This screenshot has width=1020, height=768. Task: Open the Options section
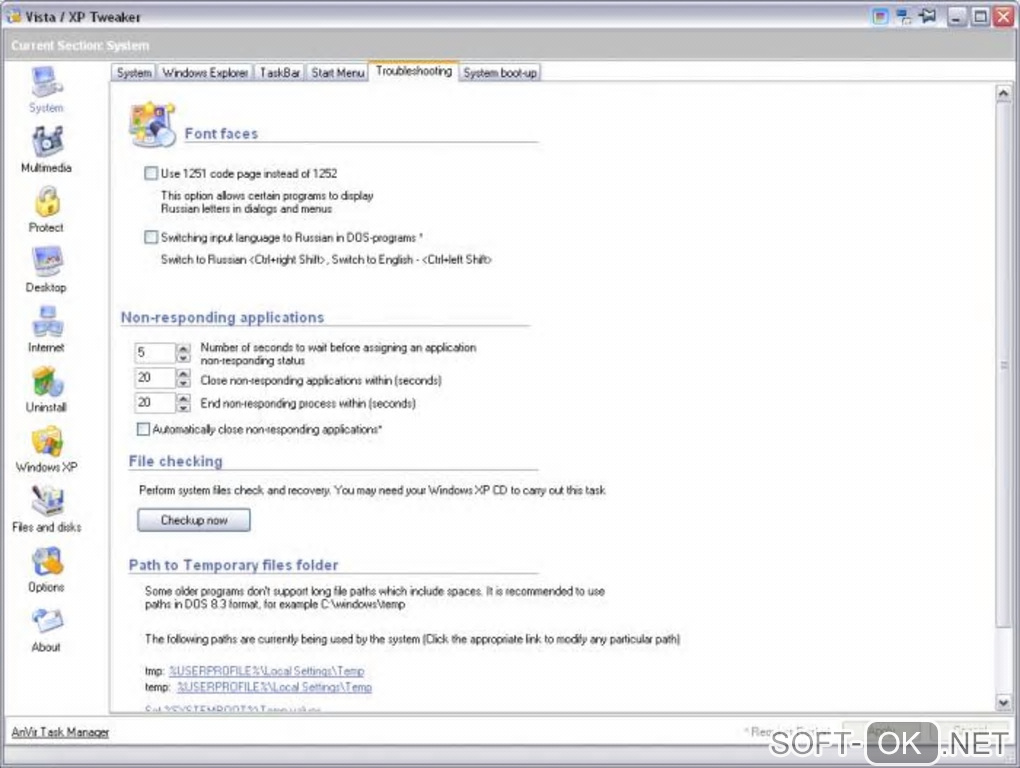click(46, 569)
